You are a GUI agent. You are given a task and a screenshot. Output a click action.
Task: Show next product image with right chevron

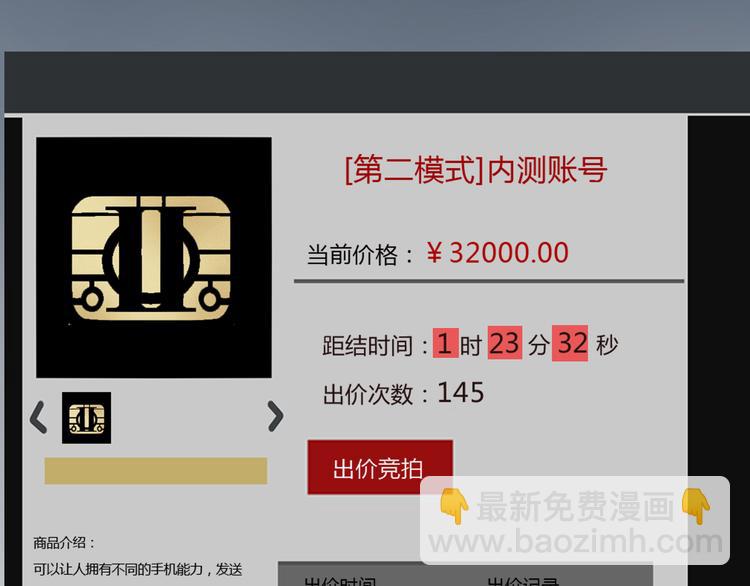pos(276,416)
